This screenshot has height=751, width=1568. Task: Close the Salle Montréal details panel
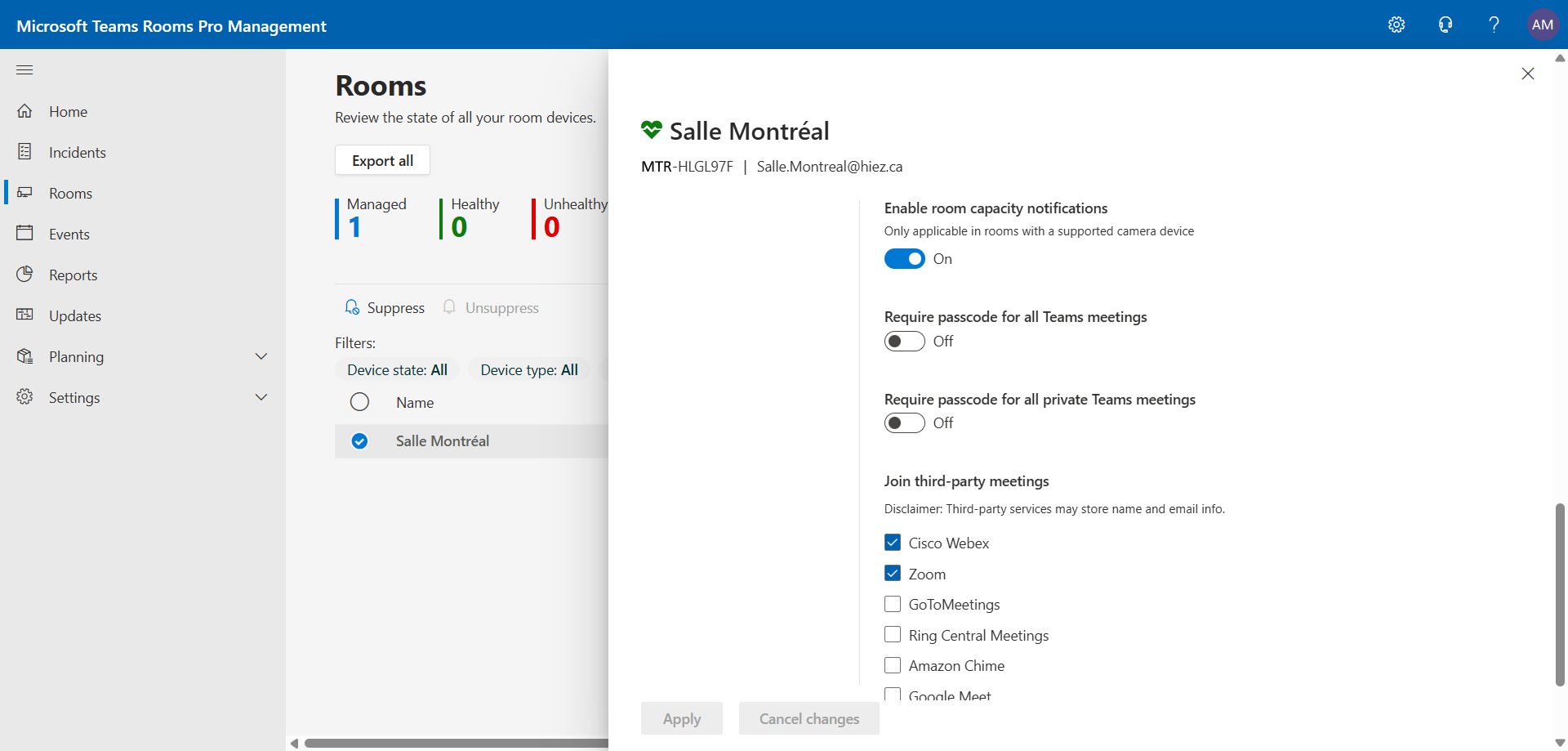pyautogui.click(x=1528, y=74)
